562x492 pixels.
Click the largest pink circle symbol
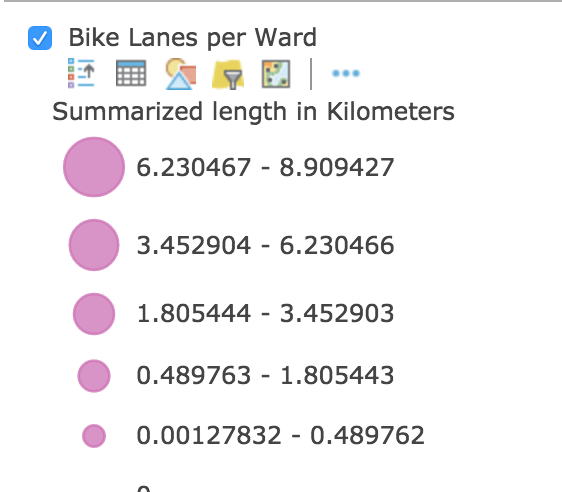[x=94, y=167]
